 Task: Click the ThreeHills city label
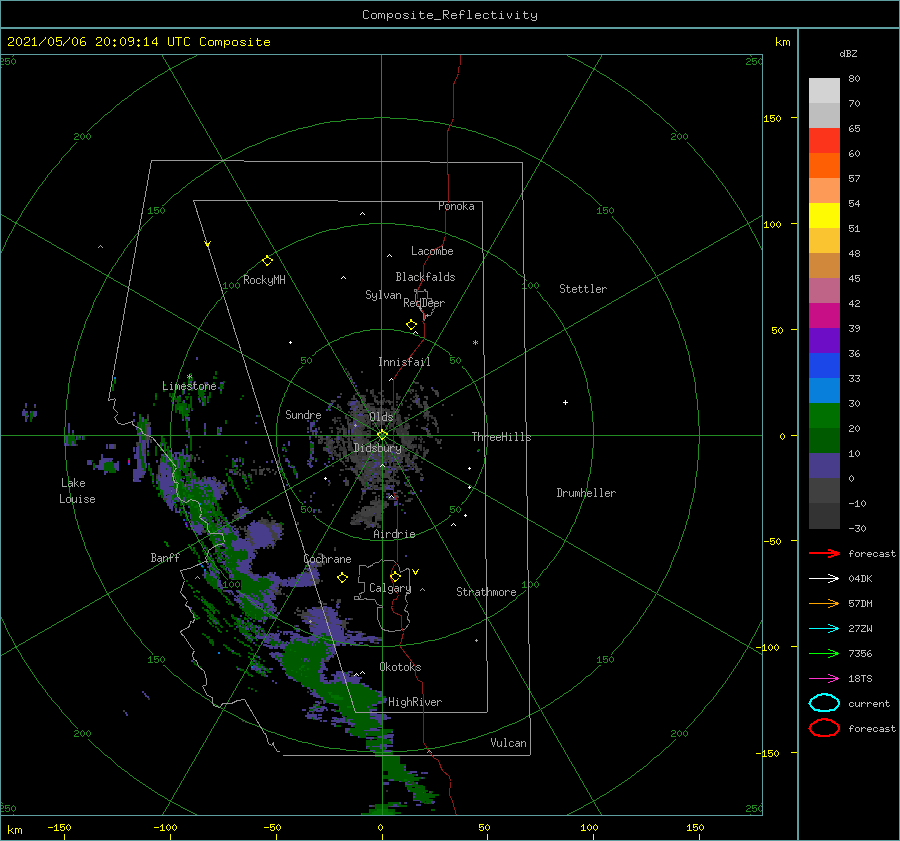click(502, 437)
